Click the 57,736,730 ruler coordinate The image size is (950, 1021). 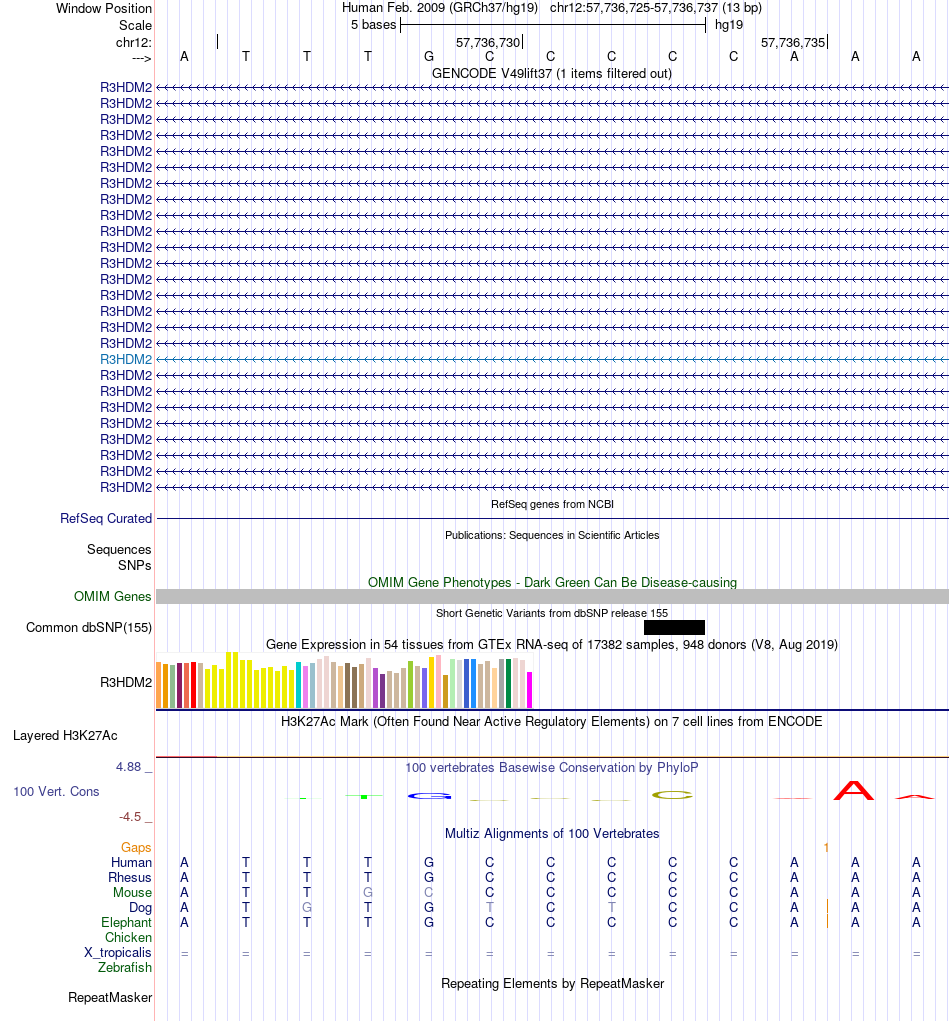pyautogui.click(x=488, y=43)
